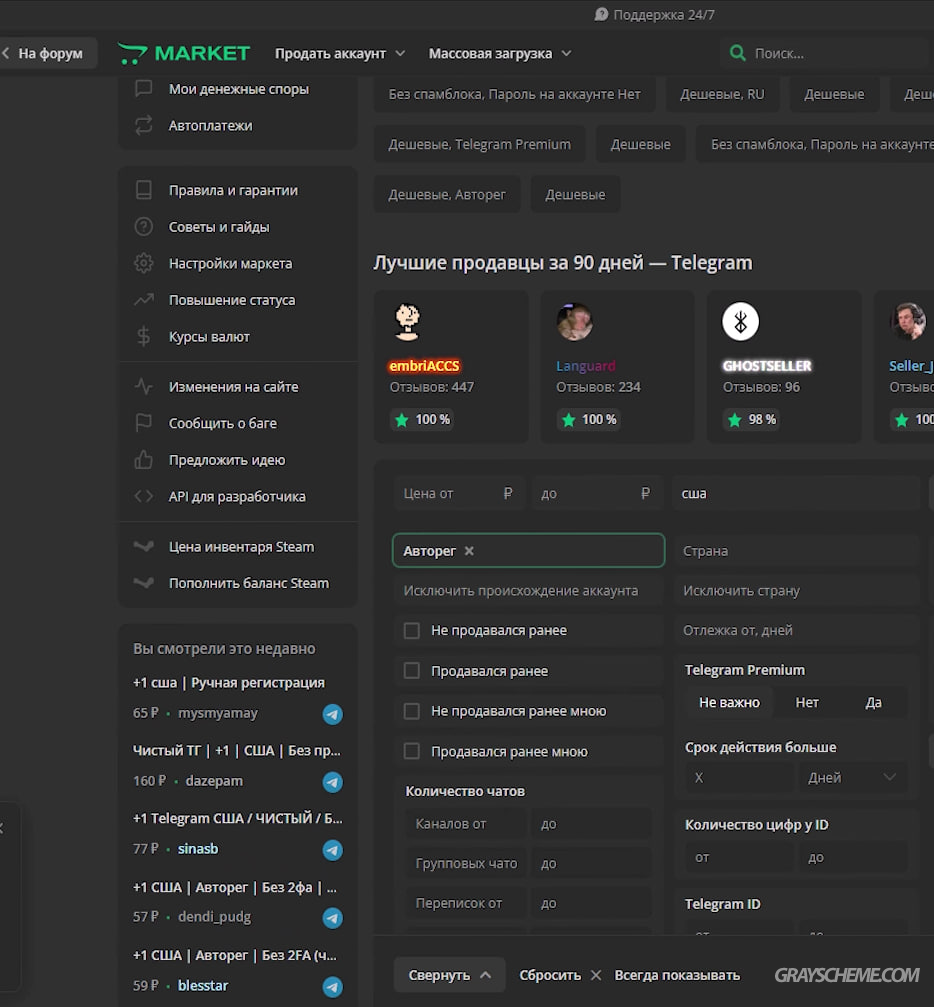Click Telegram icon next to sinasb listing
Viewport: 934px width, 1007px height.
pyautogui.click(x=332, y=850)
